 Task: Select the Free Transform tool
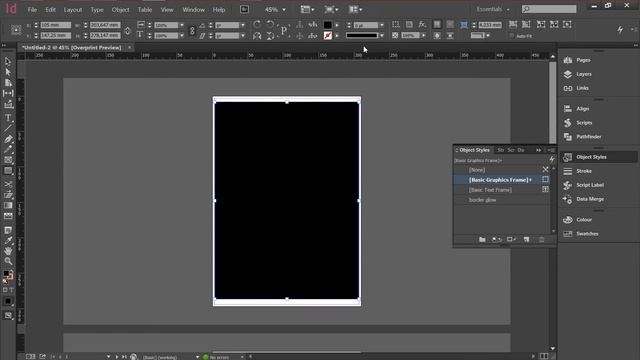point(8,195)
